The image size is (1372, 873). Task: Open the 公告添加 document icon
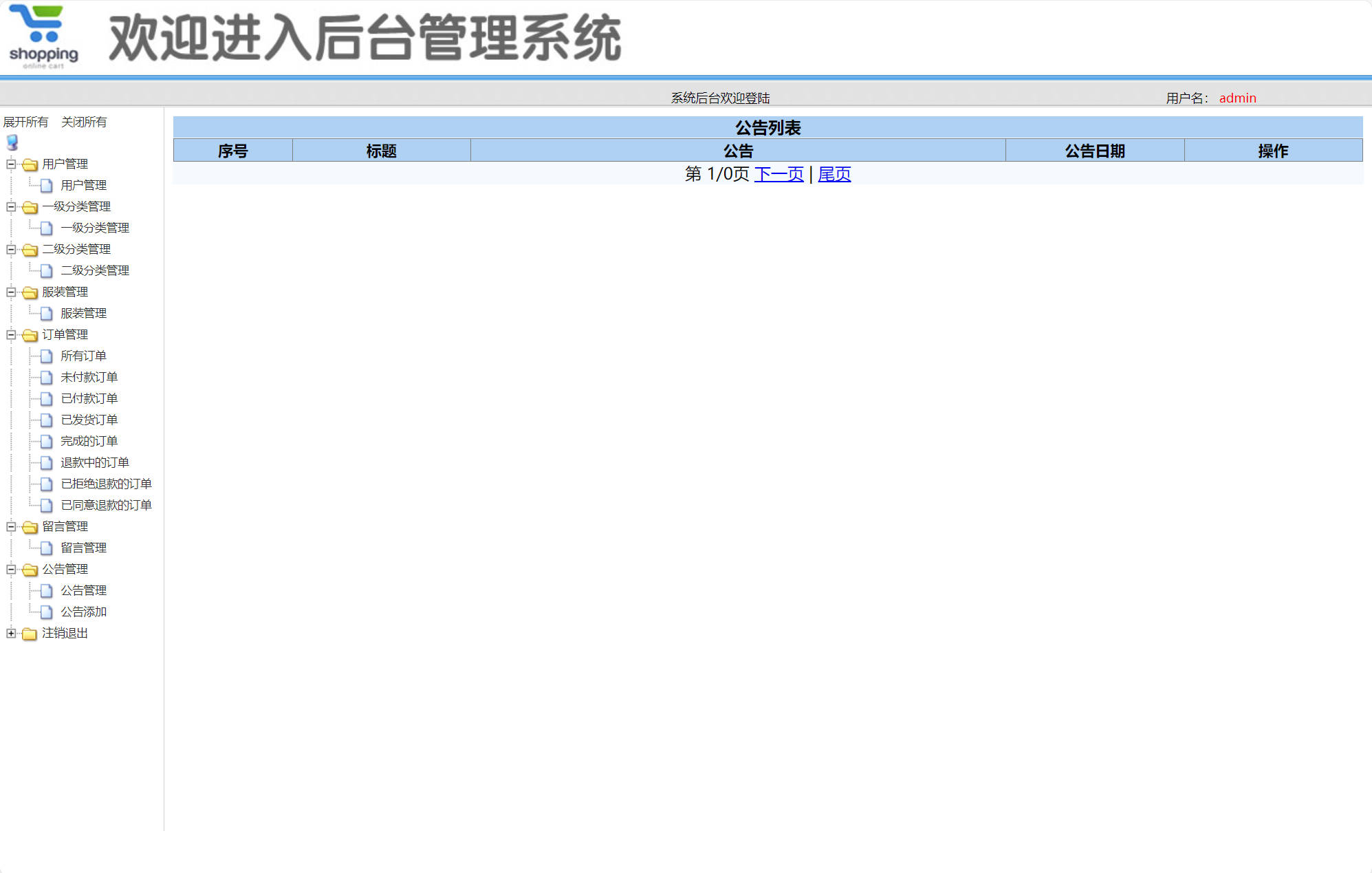point(45,612)
